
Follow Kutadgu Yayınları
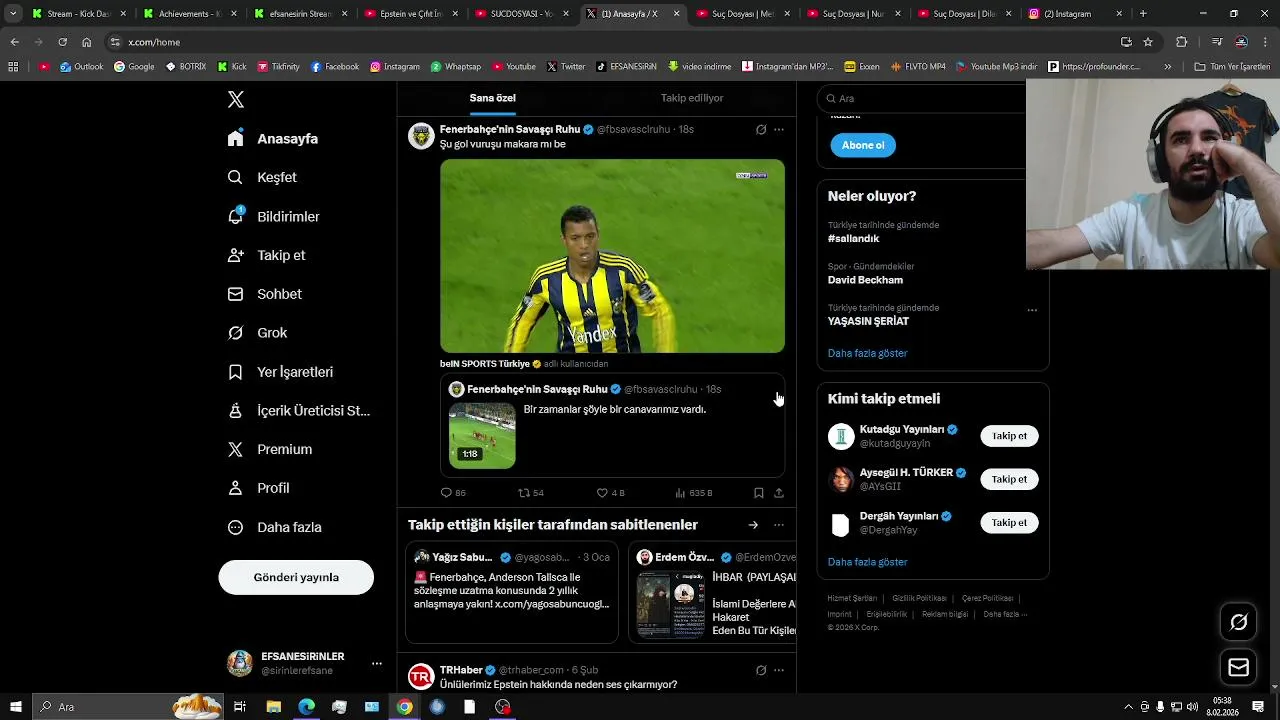(x=1009, y=436)
